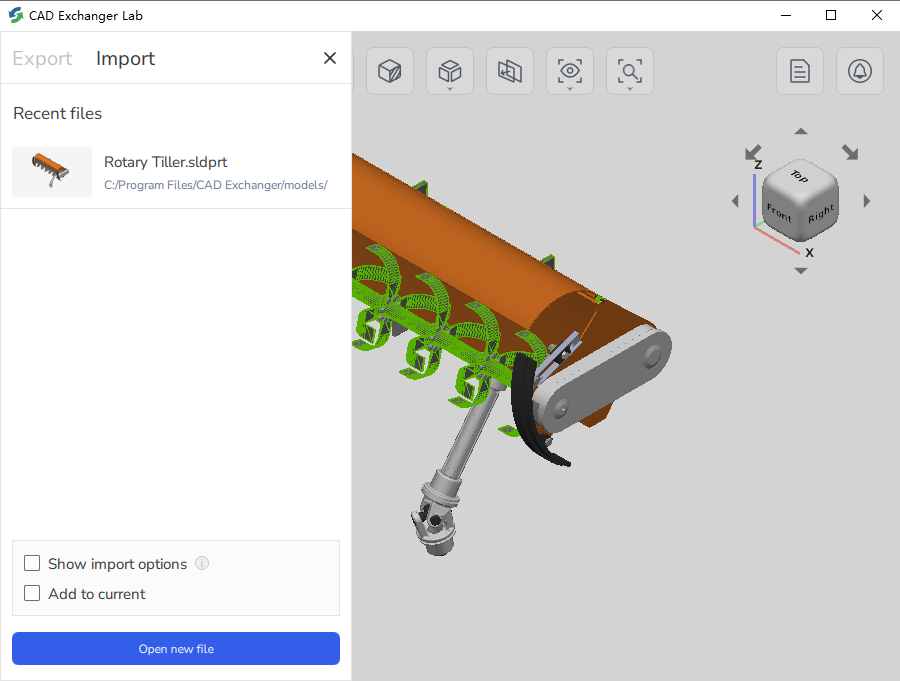Image resolution: width=900 pixels, height=681 pixels.
Task: Enable Show import options checkbox
Action: tap(32, 564)
